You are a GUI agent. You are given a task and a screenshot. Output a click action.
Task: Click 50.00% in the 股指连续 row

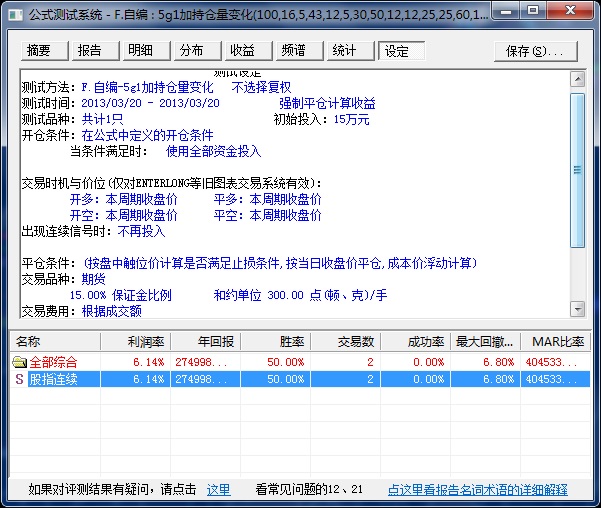click(286, 379)
